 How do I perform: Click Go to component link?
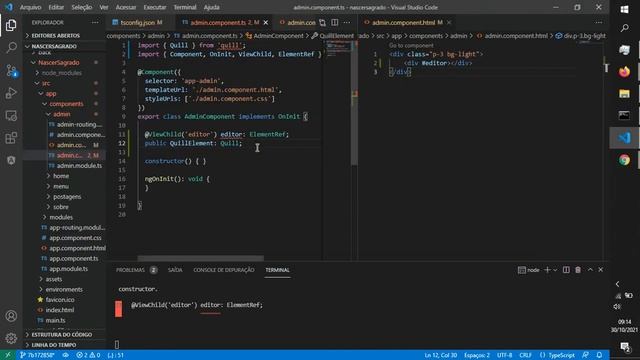[x=411, y=45]
